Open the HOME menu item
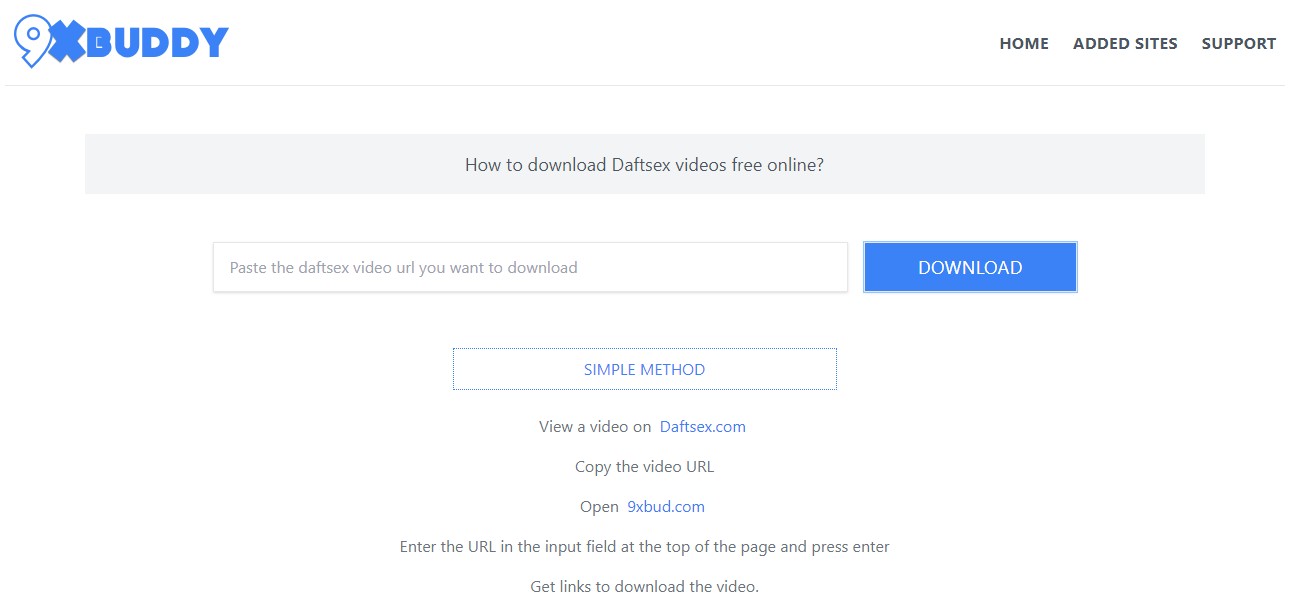The image size is (1300, 604). pyautogui.click(x=1024, y=43)
